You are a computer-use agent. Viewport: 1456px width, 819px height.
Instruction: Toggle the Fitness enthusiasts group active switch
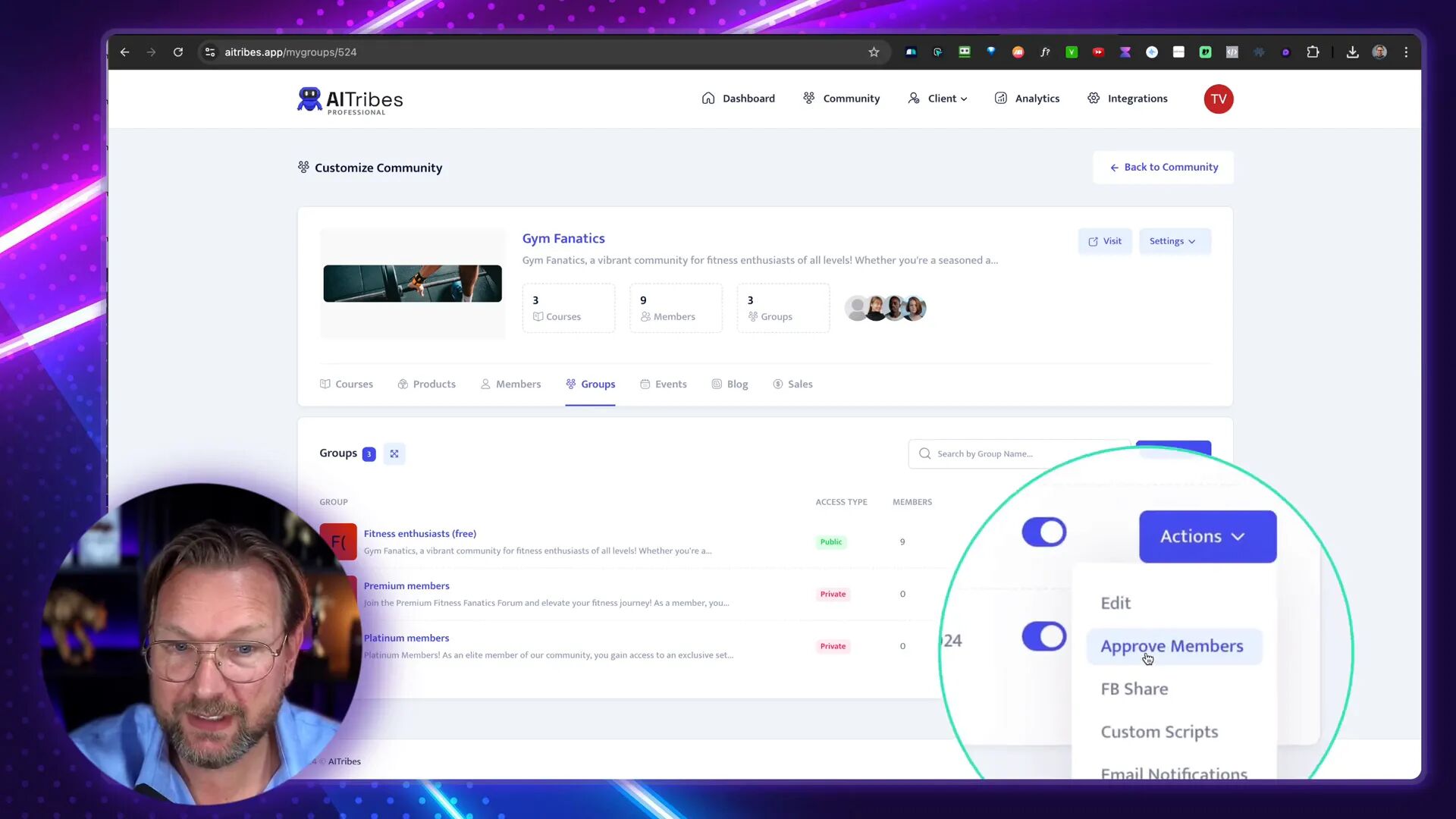[1044, 532]
